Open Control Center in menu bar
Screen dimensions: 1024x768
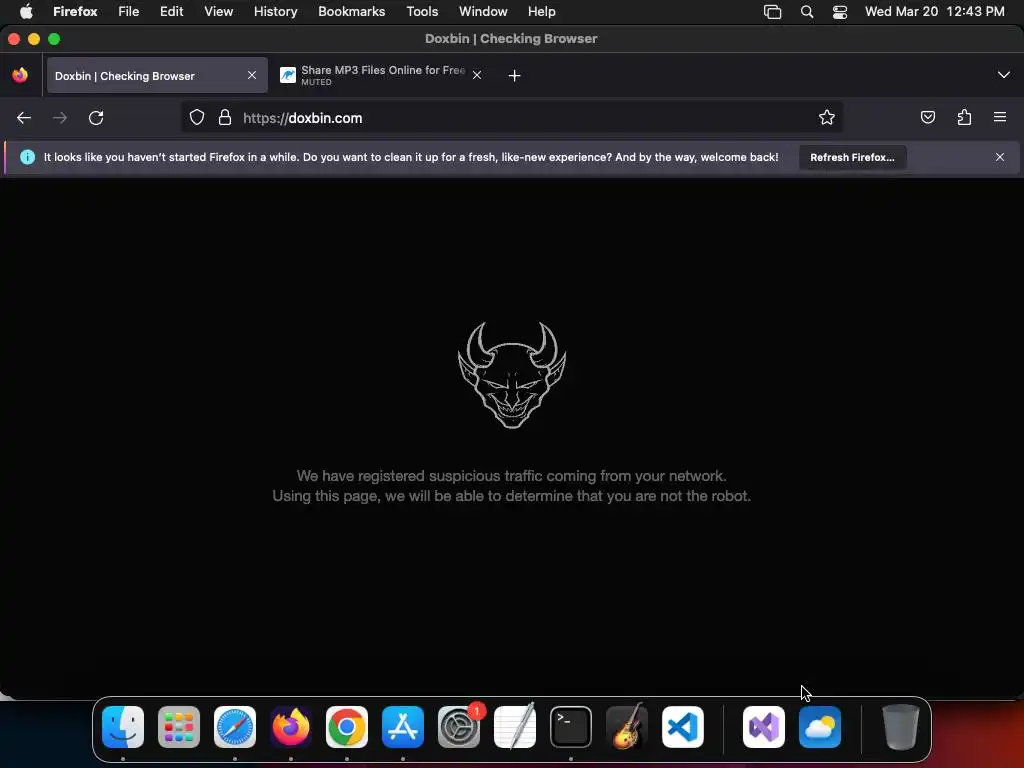click(840, 12)
